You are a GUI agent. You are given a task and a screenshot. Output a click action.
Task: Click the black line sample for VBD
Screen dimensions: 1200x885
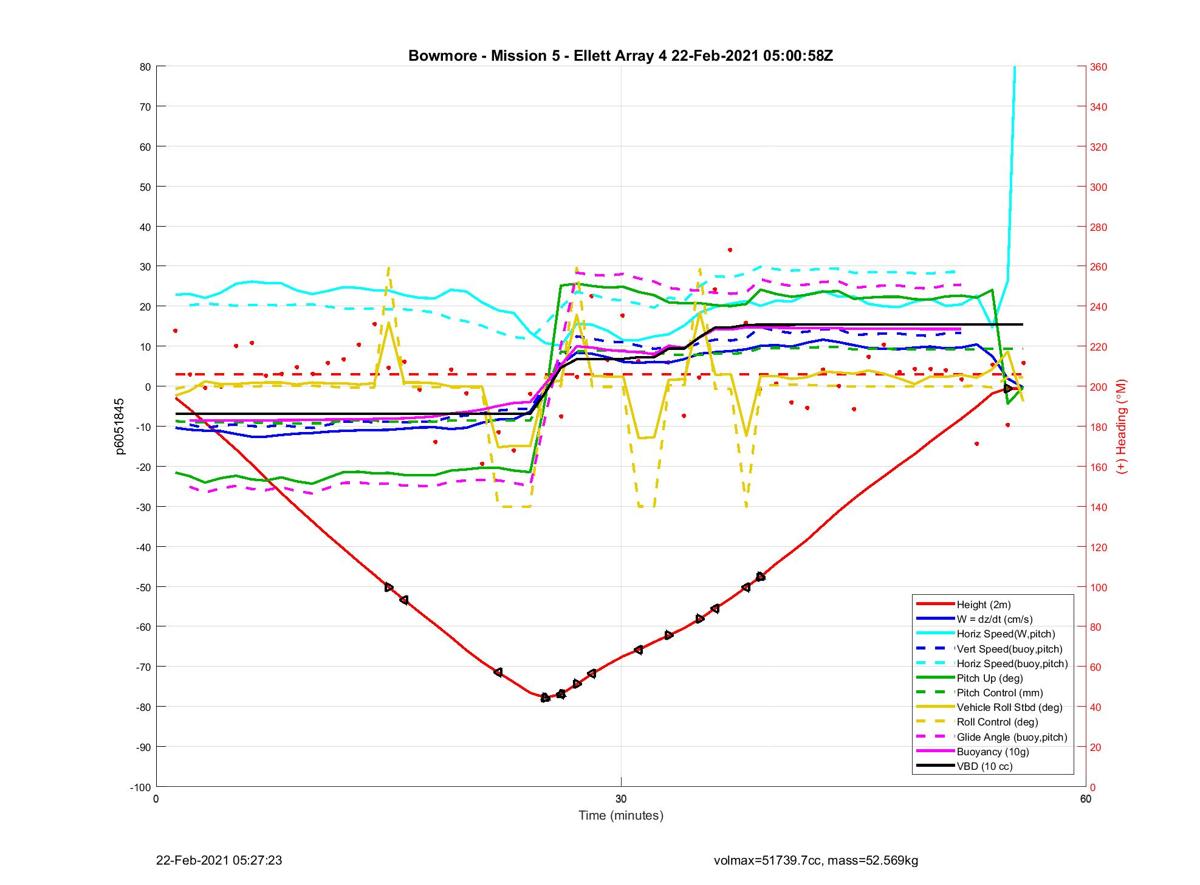tap(934, 766)
